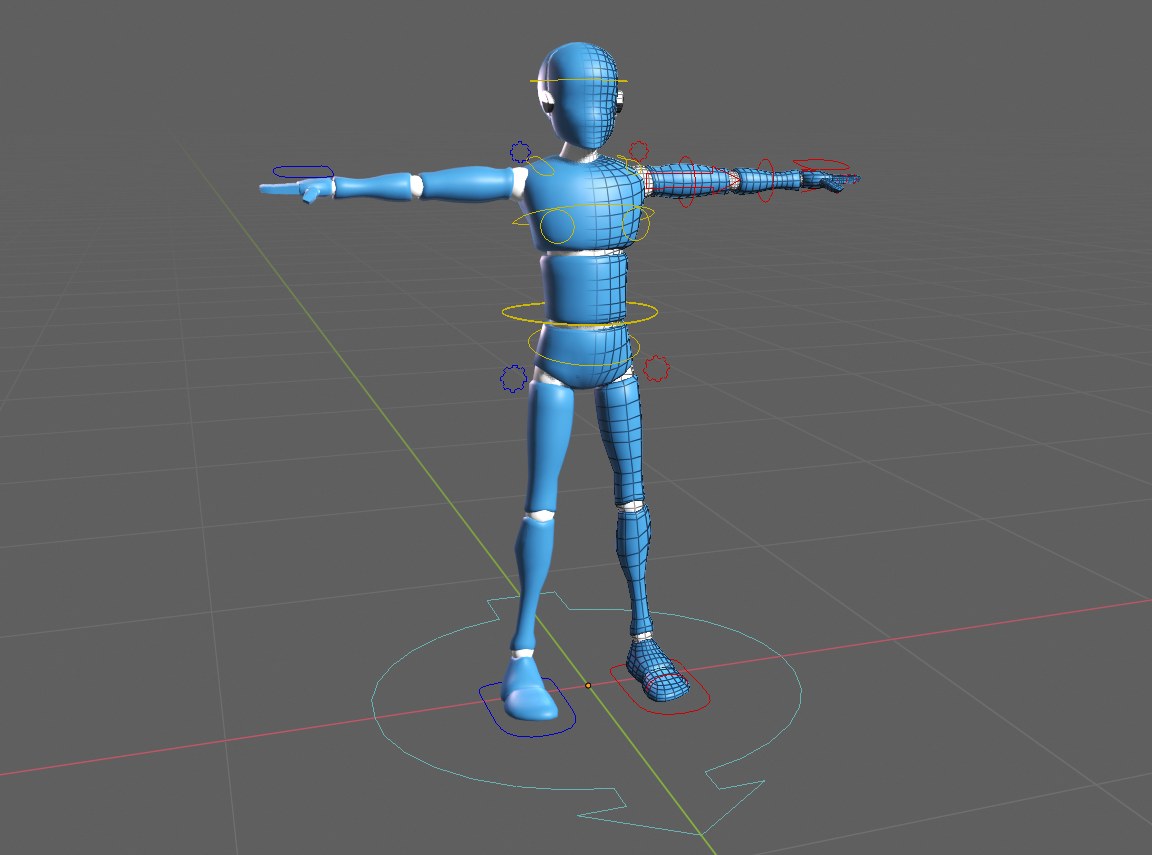Select the red upper arm control ring

685,181
